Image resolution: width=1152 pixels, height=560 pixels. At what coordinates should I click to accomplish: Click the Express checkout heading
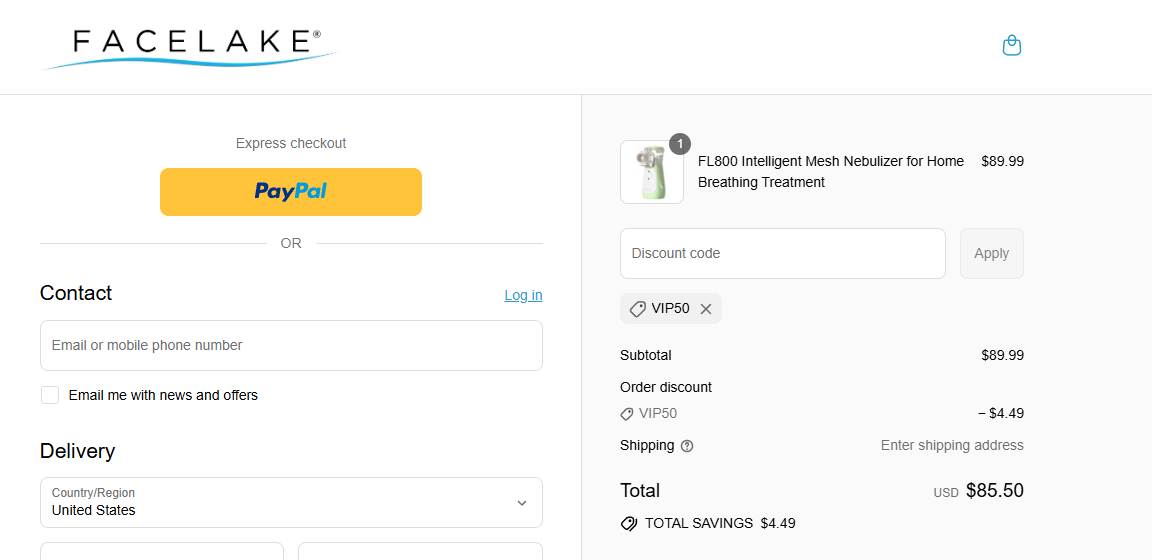(x=291, y=143)
